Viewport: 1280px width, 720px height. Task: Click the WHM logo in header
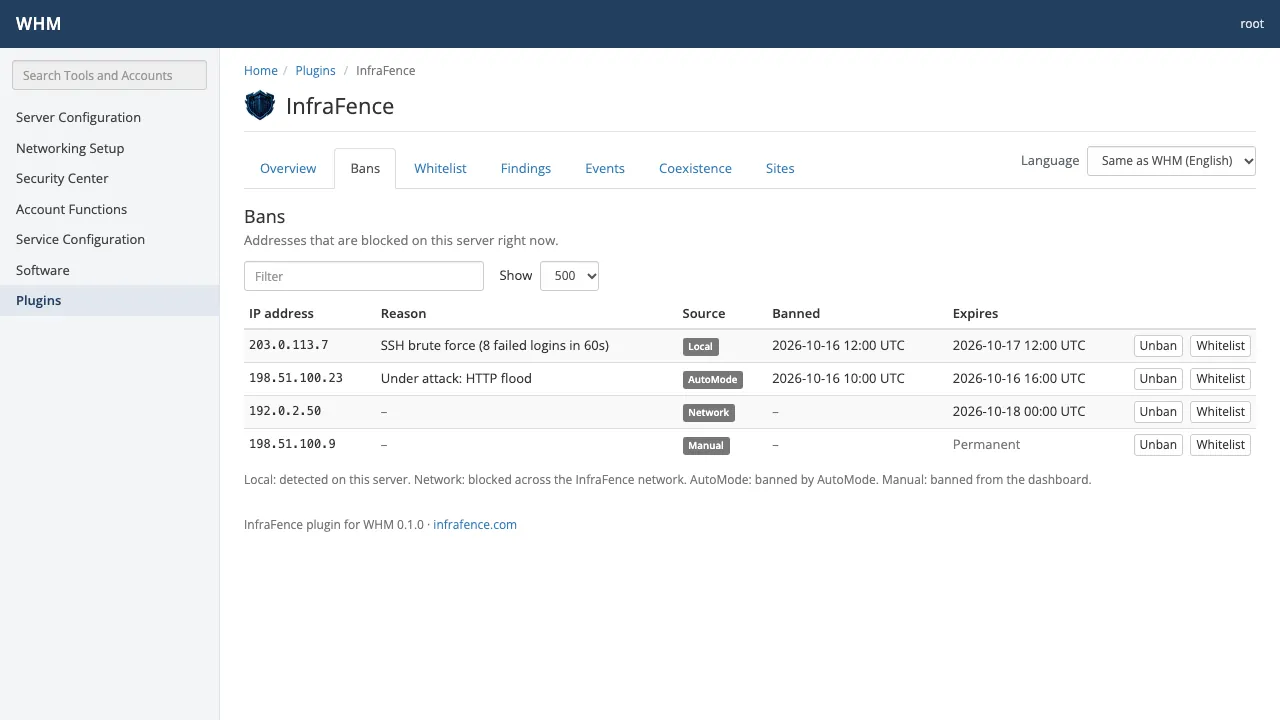pos(38,24)
